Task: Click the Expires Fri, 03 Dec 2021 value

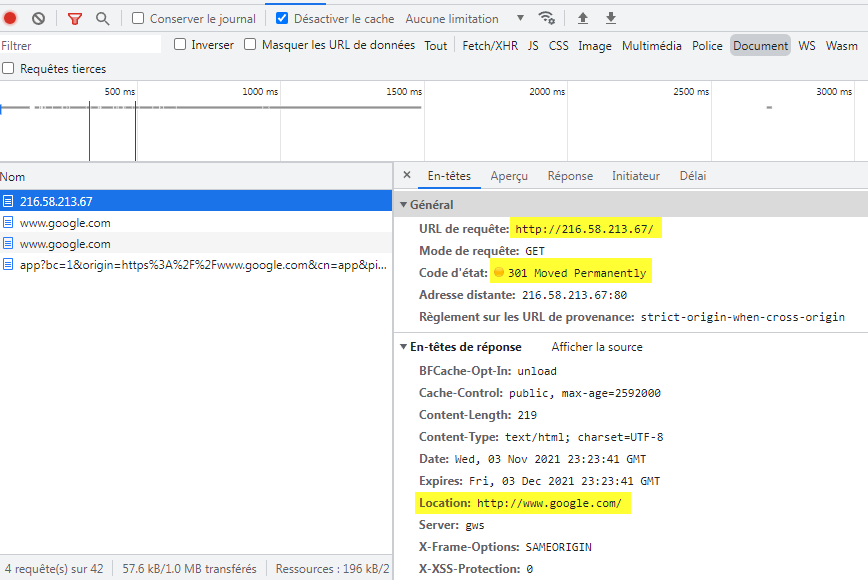Action: coord(565,481)
